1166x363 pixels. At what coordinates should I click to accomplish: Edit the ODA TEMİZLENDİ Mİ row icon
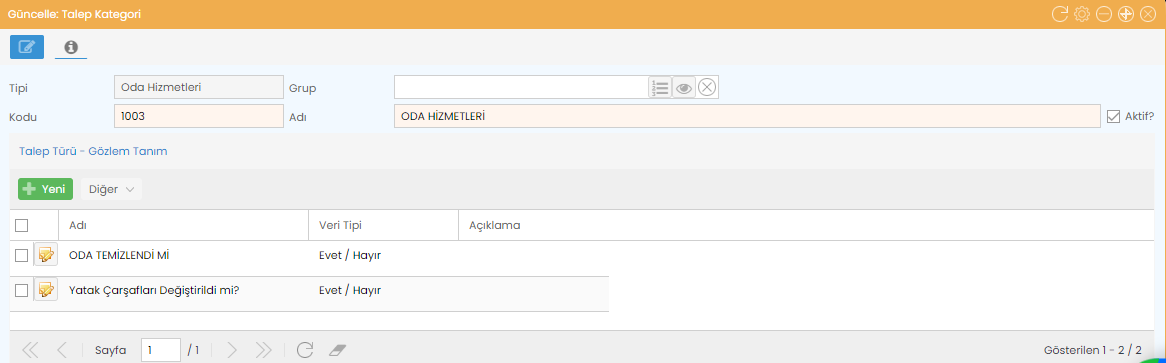45,255
